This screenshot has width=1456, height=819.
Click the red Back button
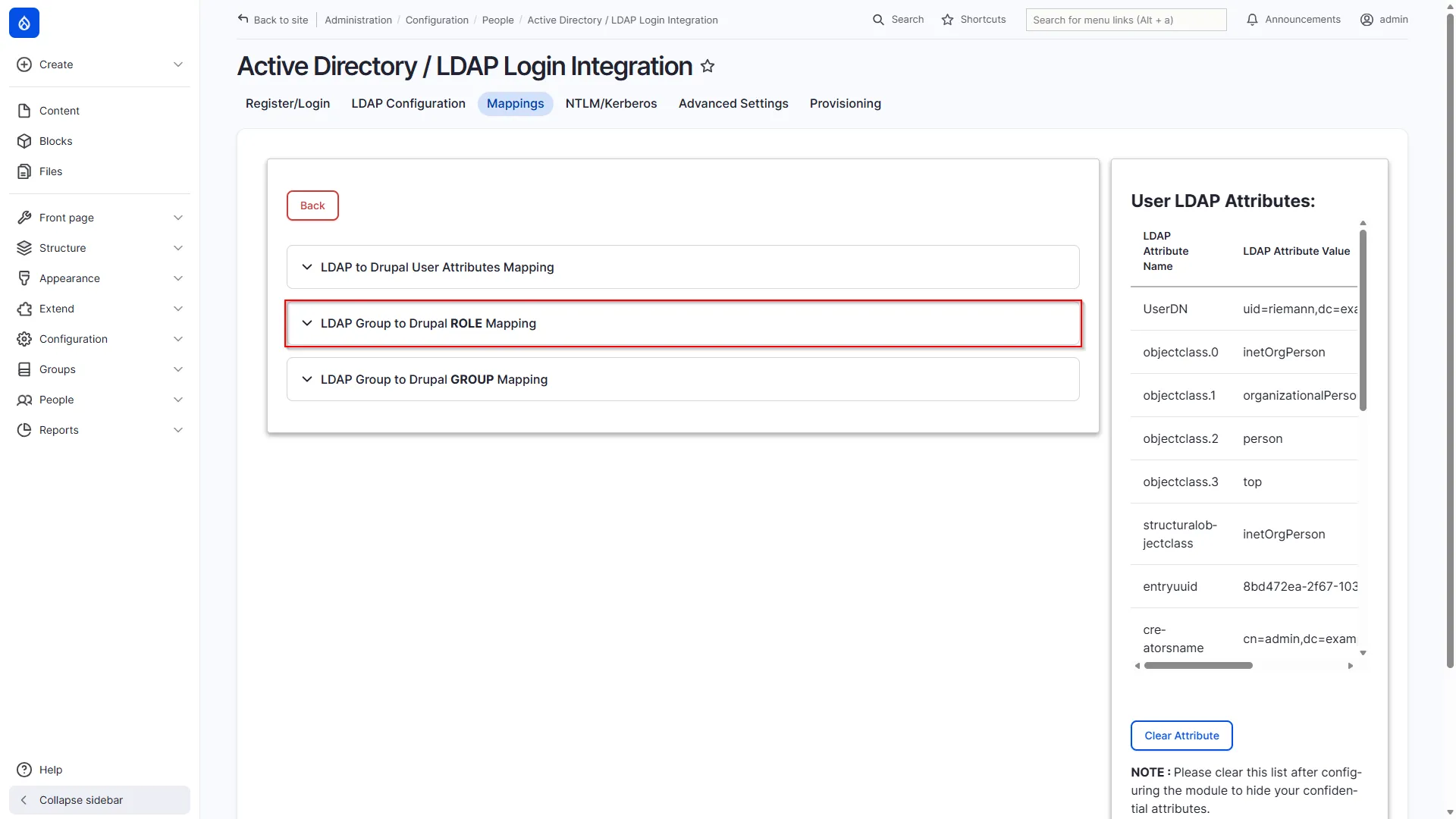[x=312, y=206]
